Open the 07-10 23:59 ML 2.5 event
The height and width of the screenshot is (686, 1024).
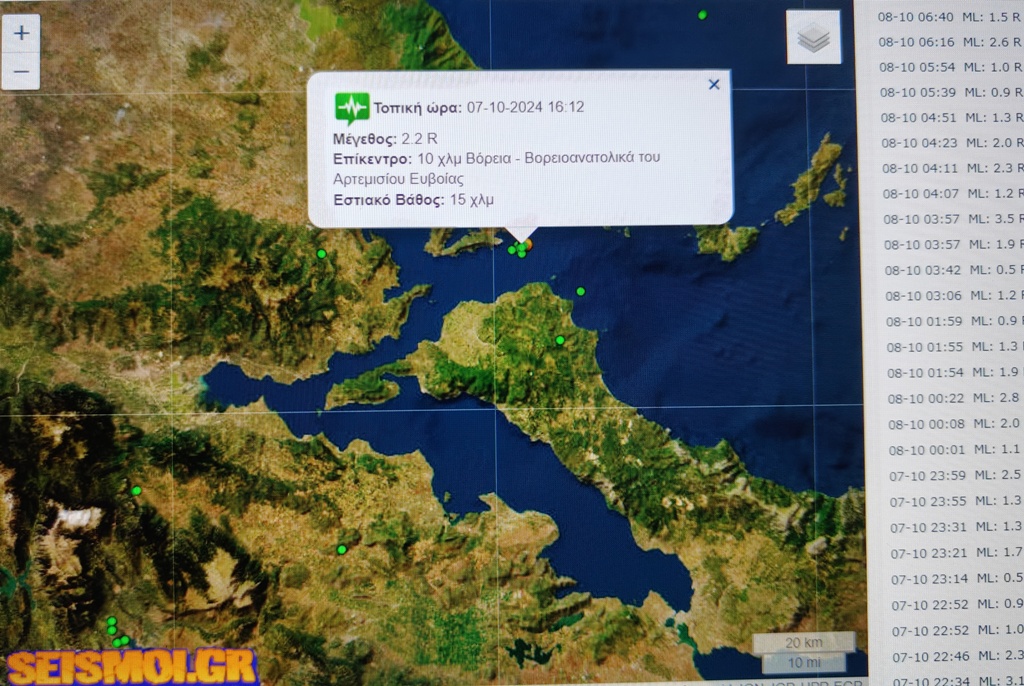950,474
